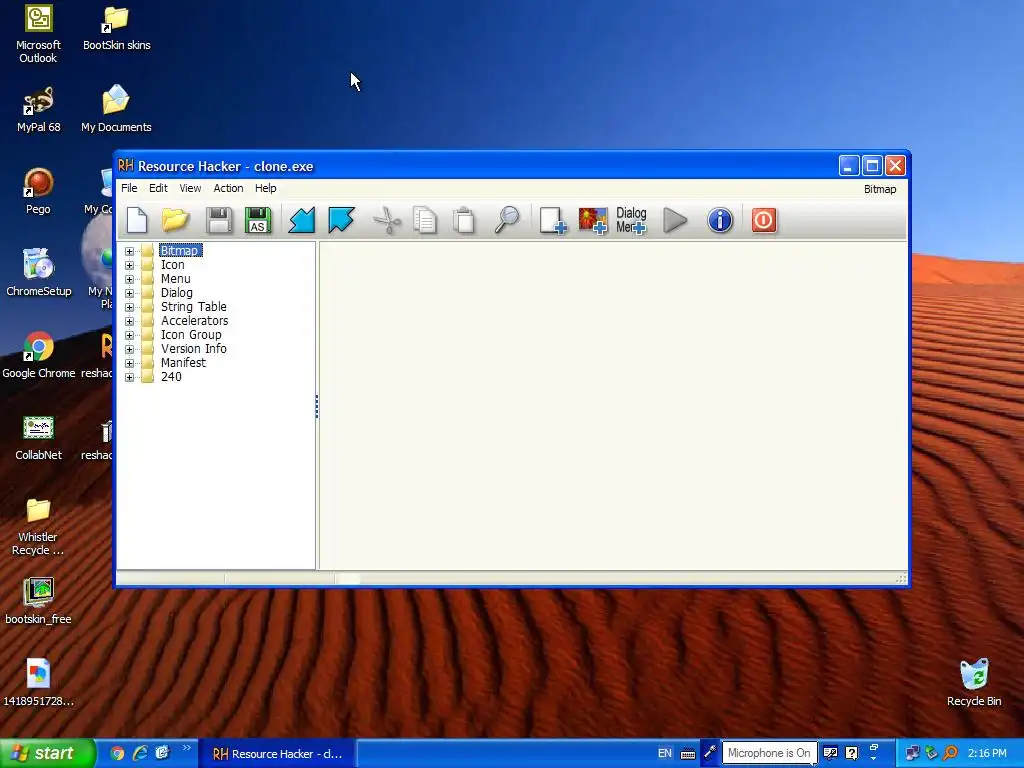Expand the String Table folder node
The width and height of the screenshot is (1024, 768).
pos(129,308)
